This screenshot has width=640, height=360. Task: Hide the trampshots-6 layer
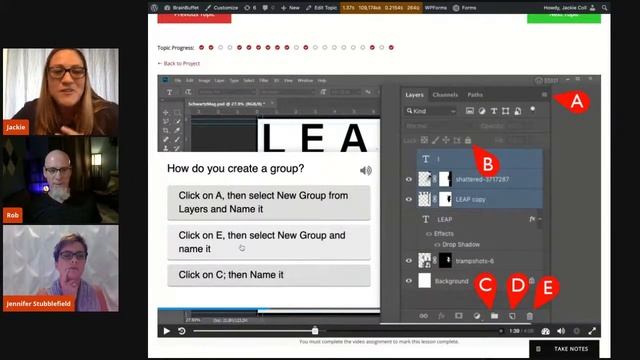pos(409,260)
